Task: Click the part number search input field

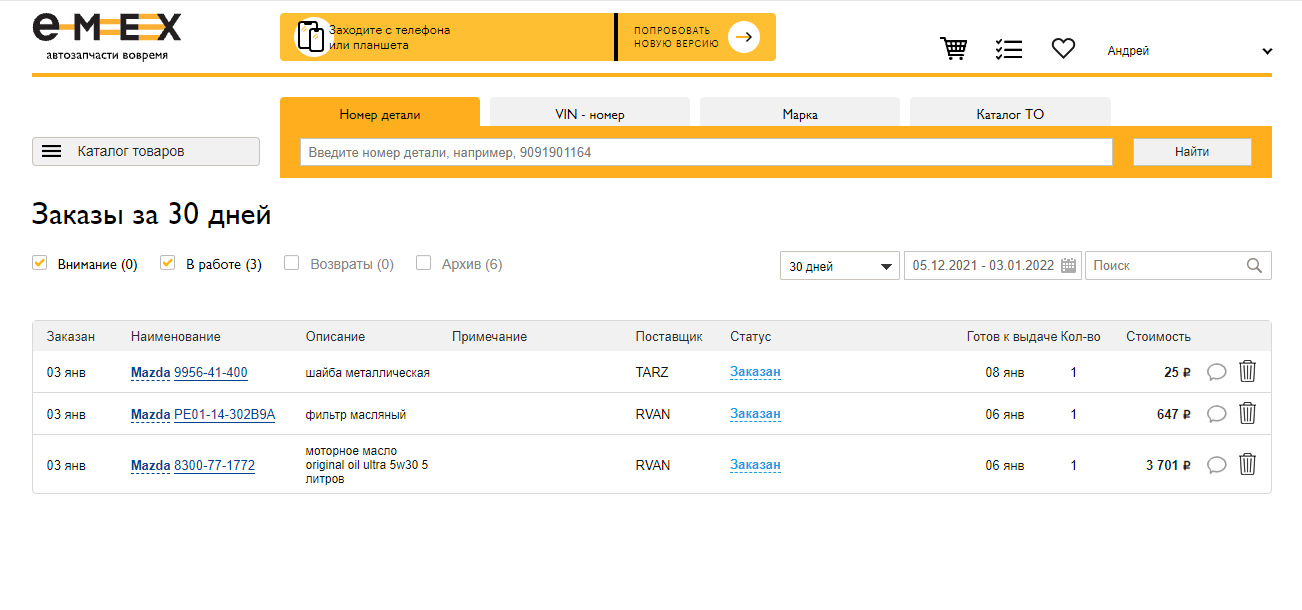Action: 706,152
